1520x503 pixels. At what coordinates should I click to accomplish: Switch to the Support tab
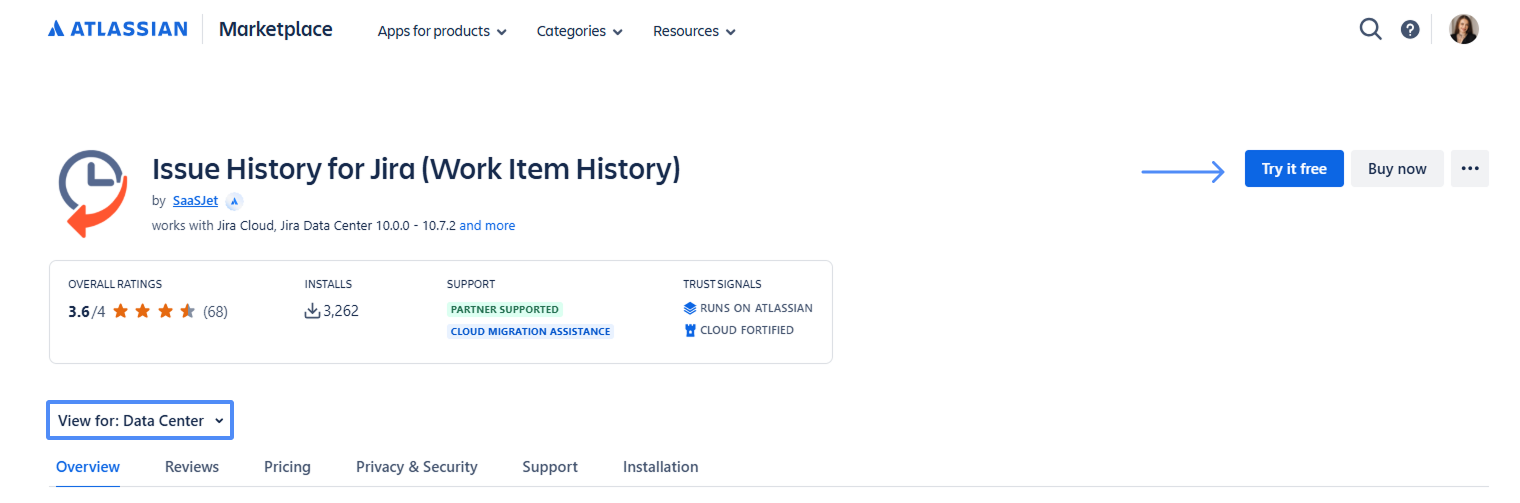tap(550, 467)
